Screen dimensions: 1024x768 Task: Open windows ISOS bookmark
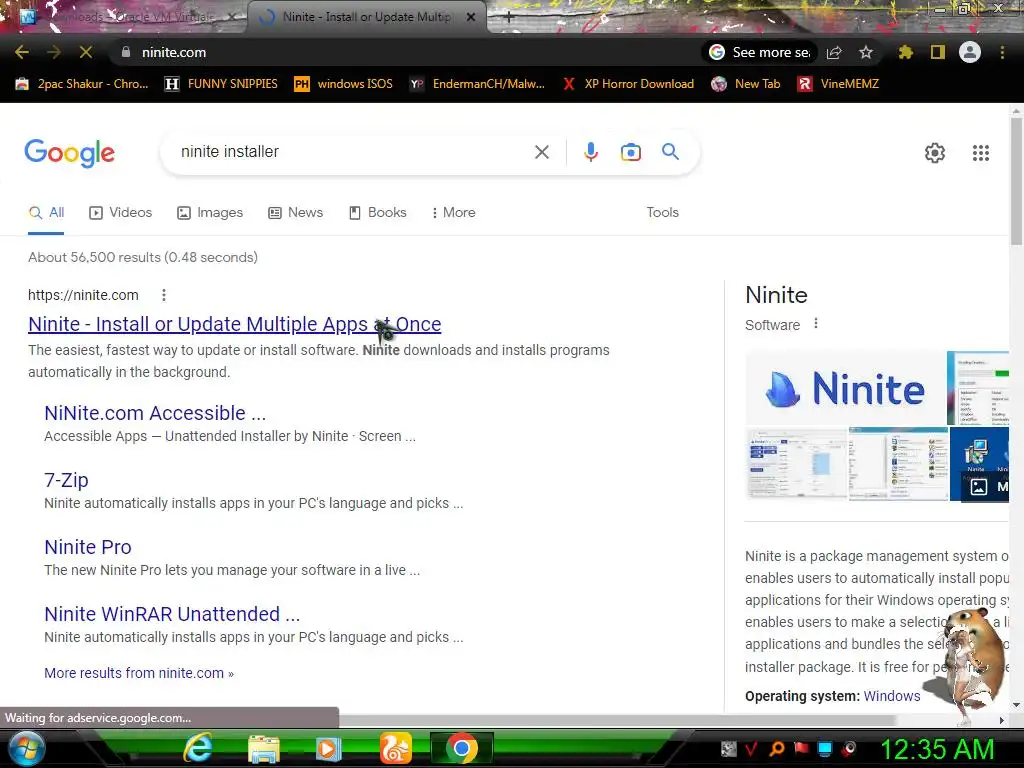tap(344, 84)
